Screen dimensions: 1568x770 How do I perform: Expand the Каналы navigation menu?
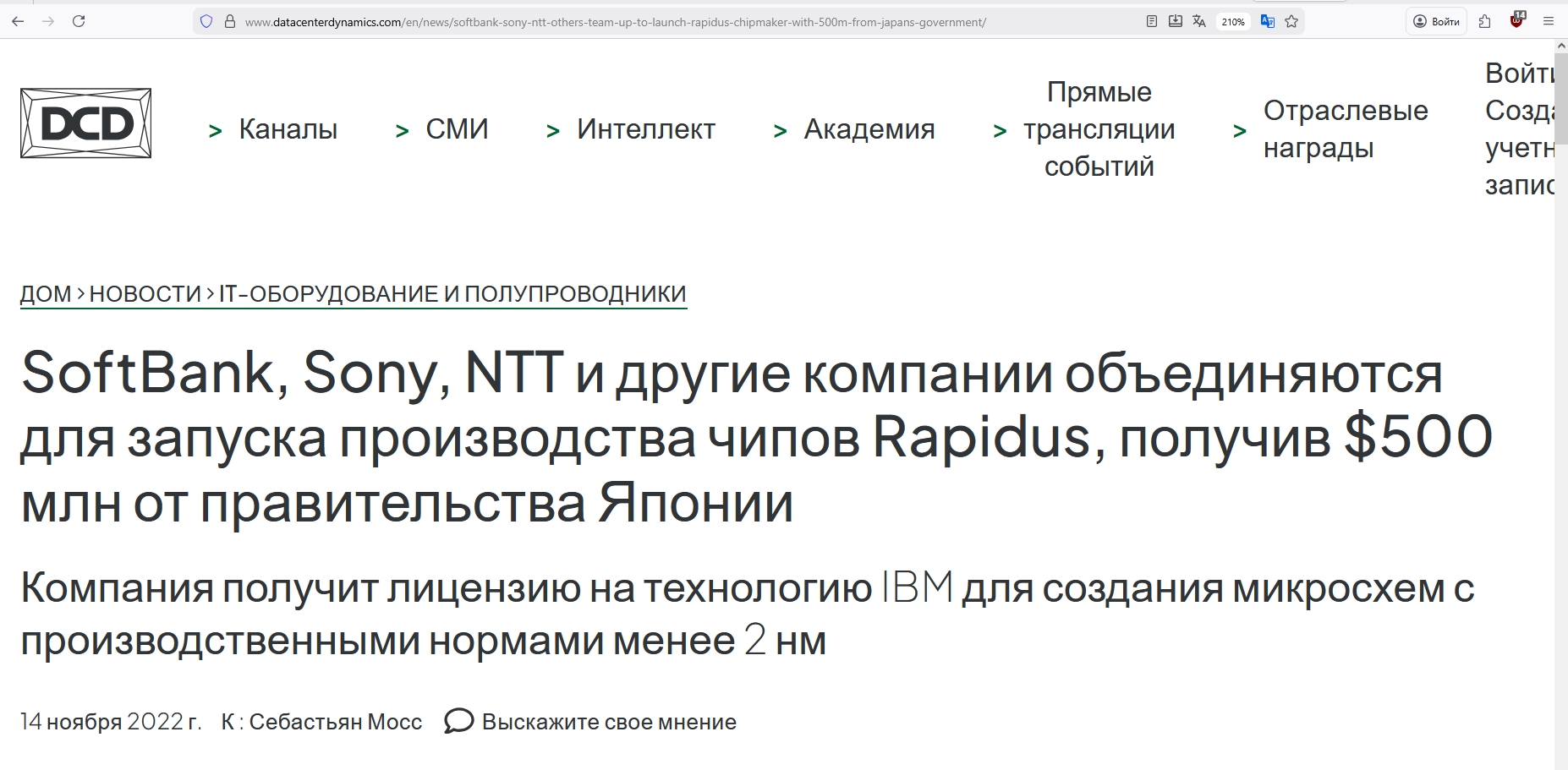[x=288, y=129]
